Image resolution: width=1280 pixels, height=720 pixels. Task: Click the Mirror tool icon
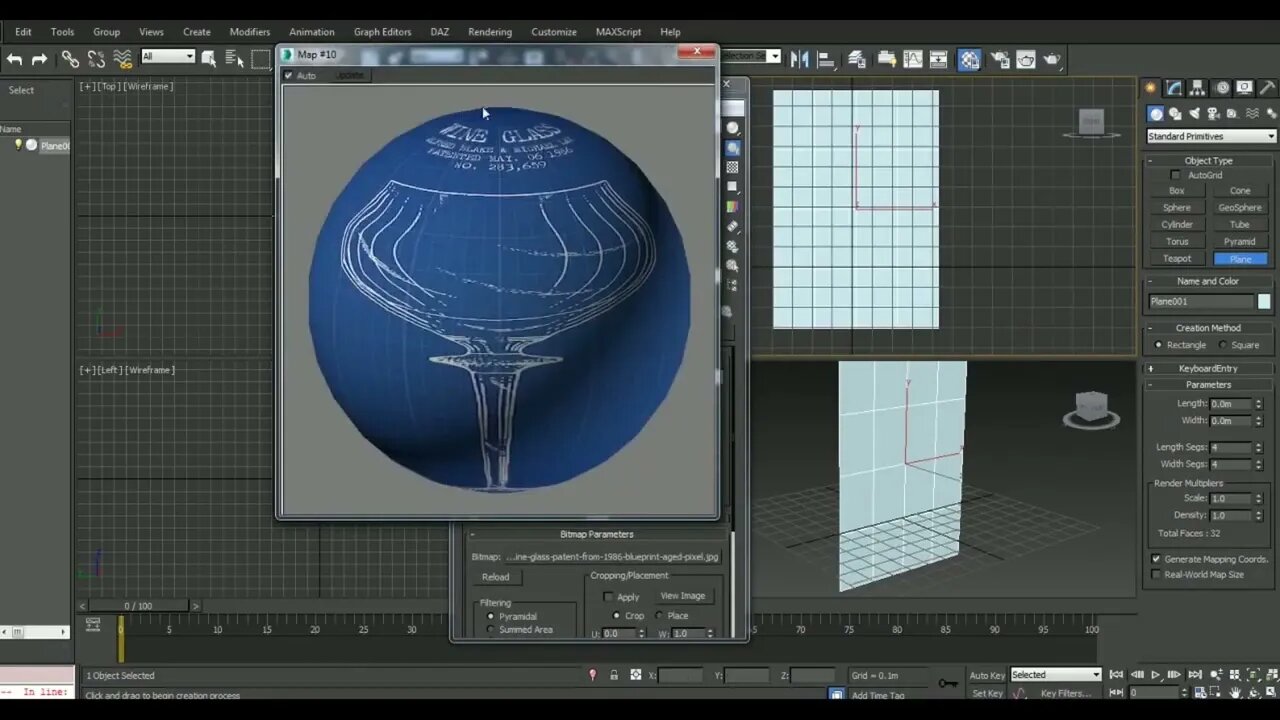(799, 59)
